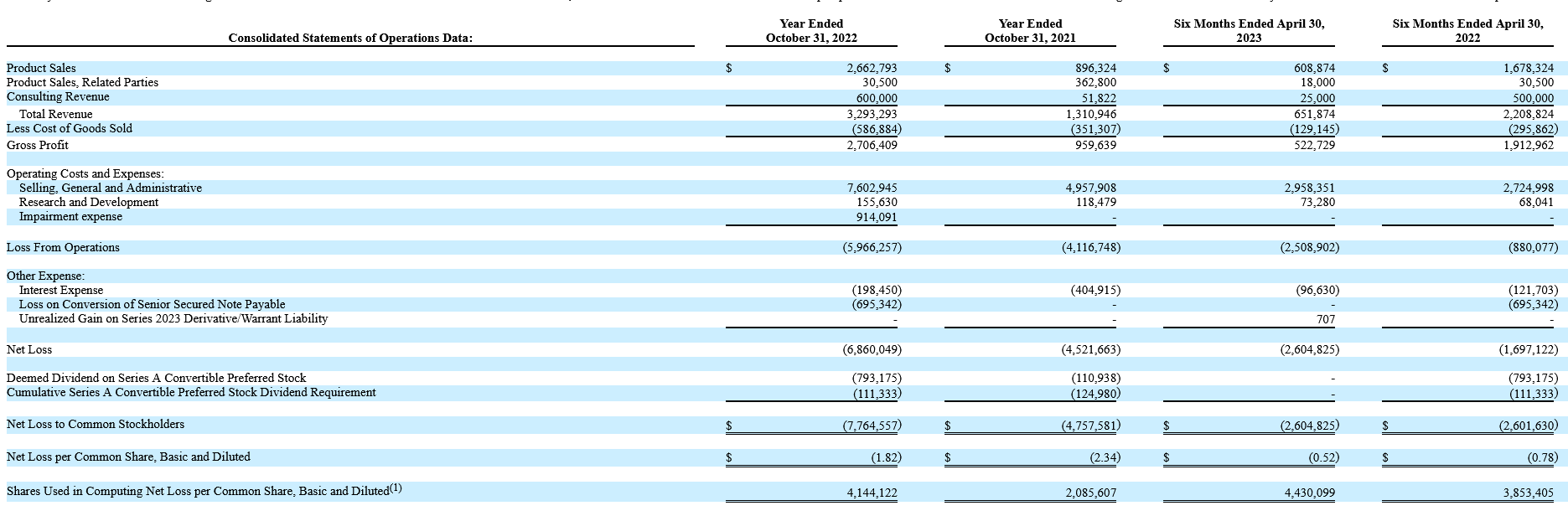
Task: Select the 'Selling, General and Administrative' label
Action: click(111, 188)
